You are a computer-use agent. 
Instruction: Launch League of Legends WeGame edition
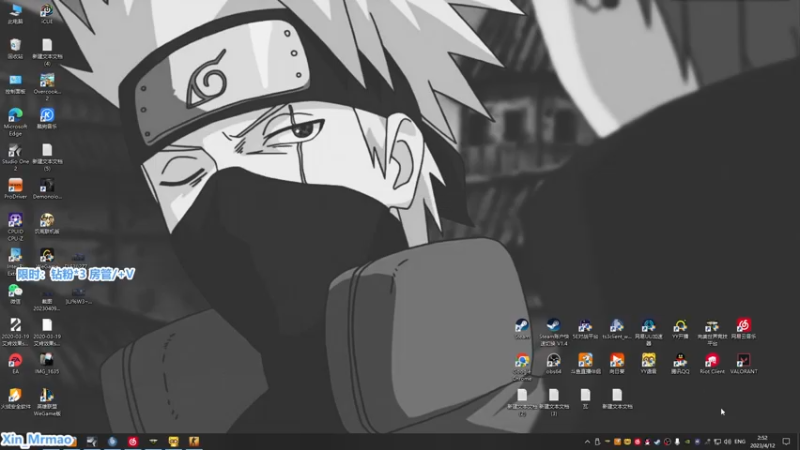coord(47,403)
